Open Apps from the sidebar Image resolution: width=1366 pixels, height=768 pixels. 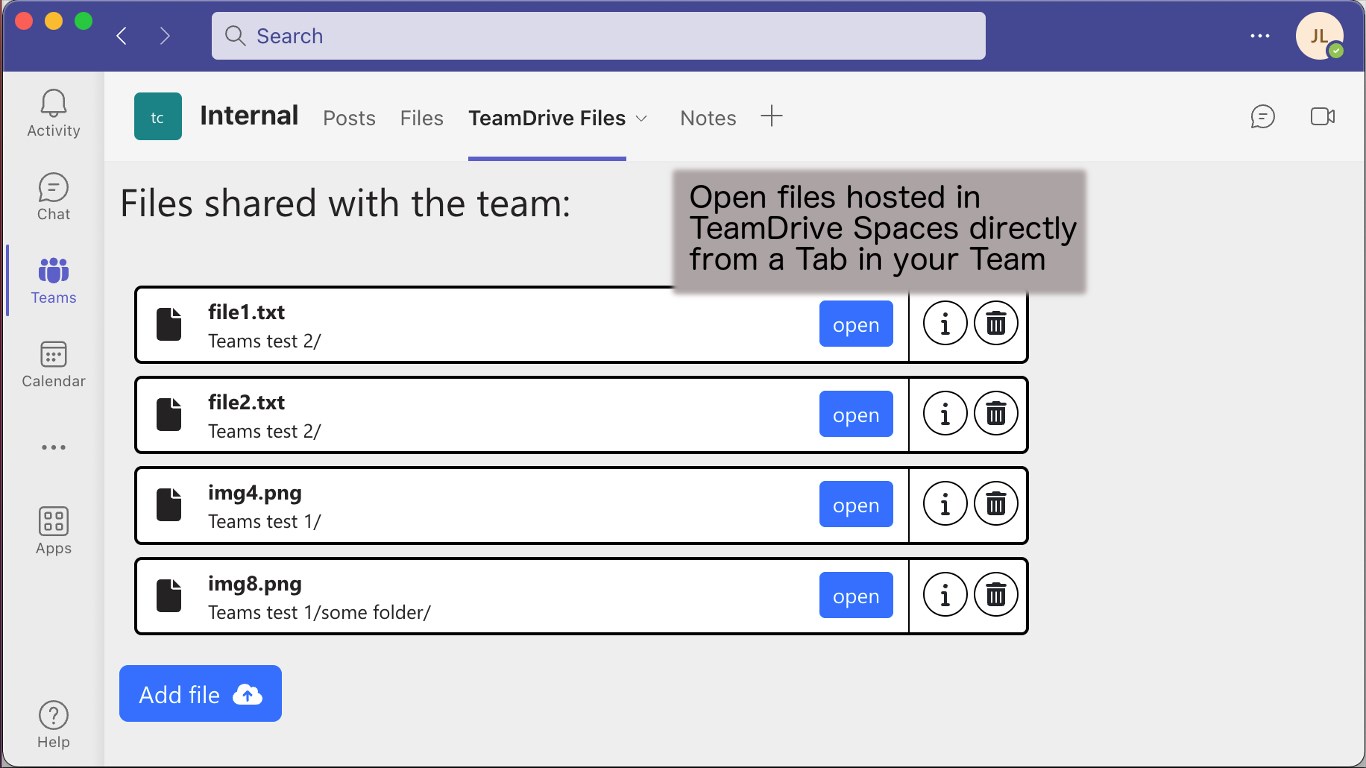pyautogui.click(x=53, y=531)
